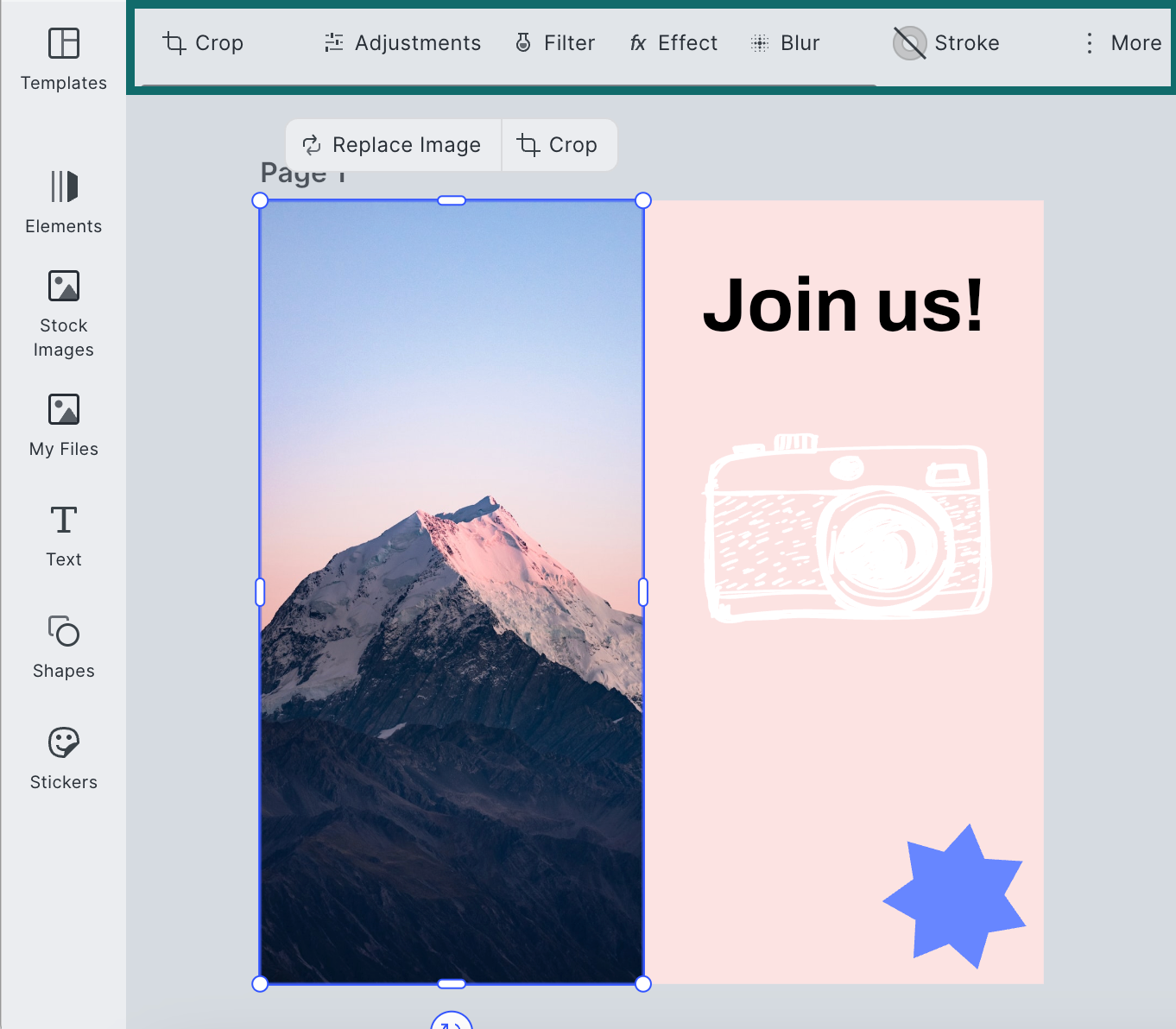Screen dimensions: 1176x1029
Task: Click the top-left resize handle of photo
Action: pyautogui.click(x=260, y=200)
